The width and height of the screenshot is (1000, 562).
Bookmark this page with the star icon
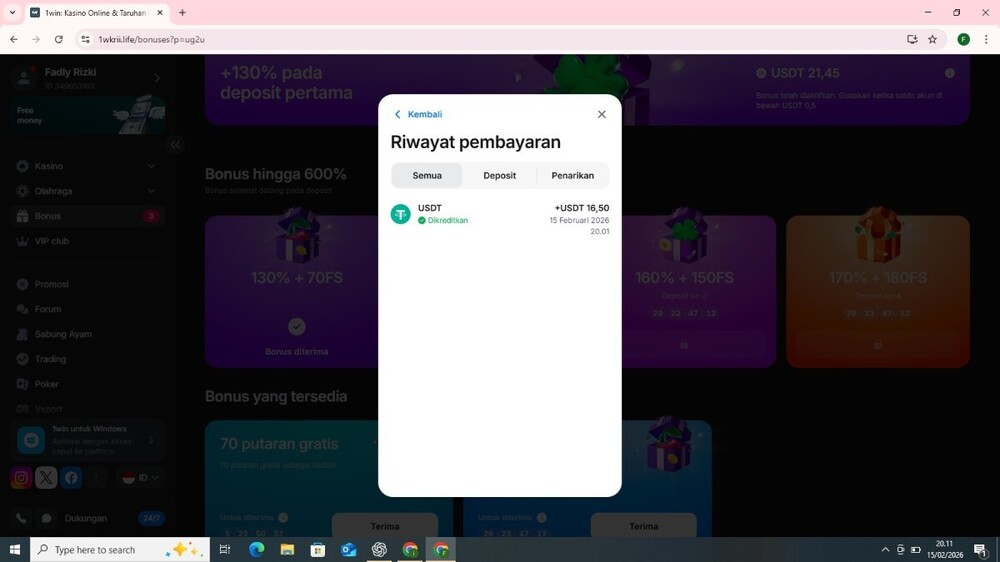(932, 39)
